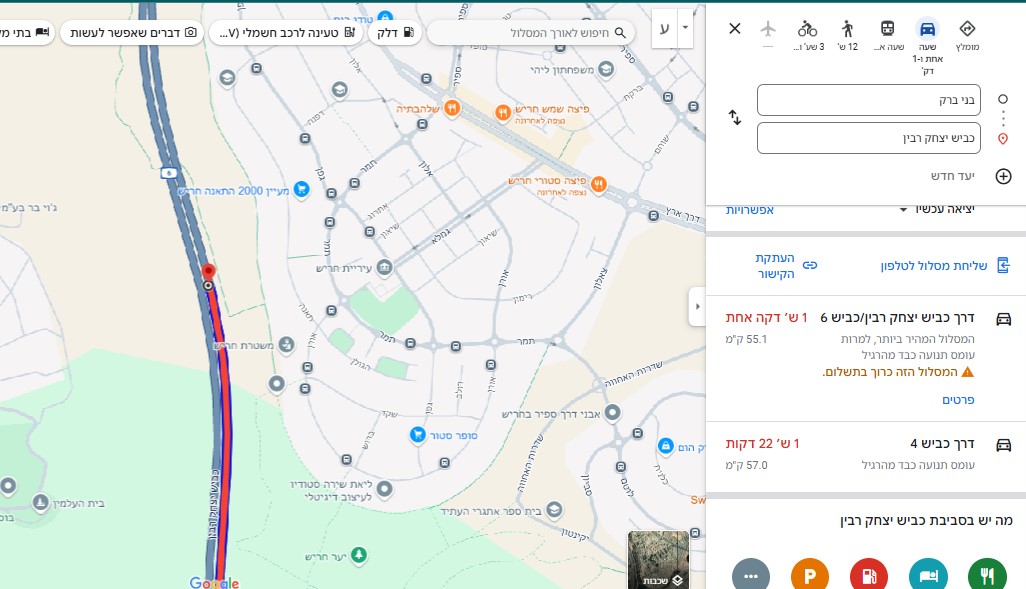Open בית העלמין cemetery marker
The height and width of the screenshot is (589, 1026).
point(41,503)
